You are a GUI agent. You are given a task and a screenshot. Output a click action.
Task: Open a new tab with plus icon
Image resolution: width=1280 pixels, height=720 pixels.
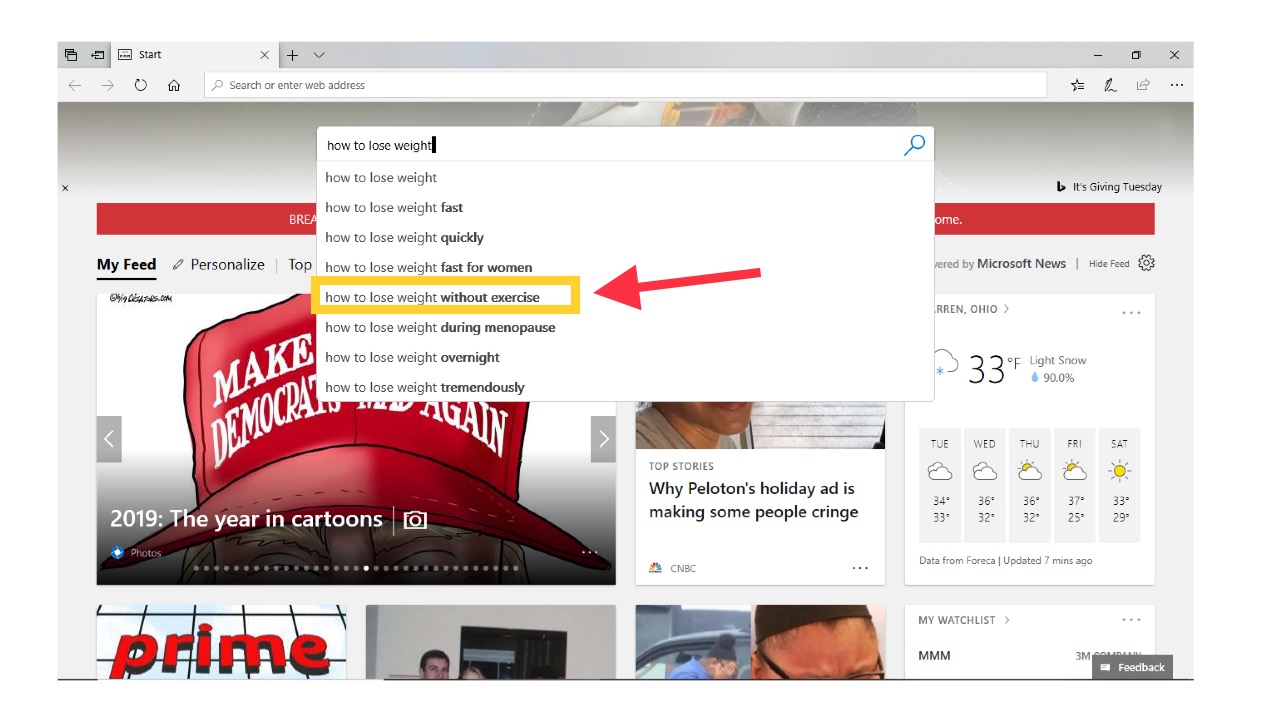point(293,55)
